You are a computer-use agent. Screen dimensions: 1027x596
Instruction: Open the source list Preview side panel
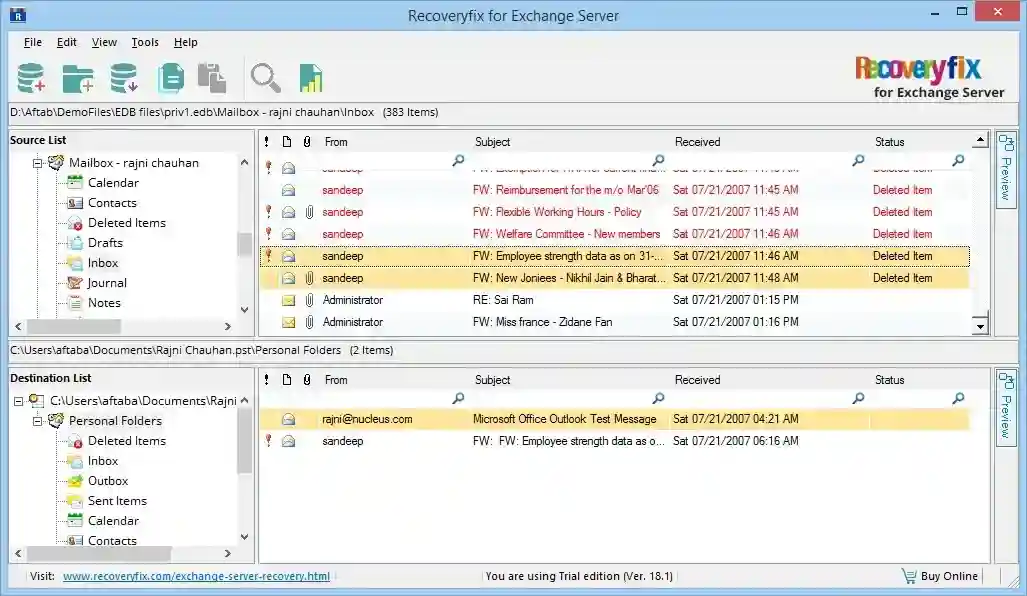1006,169
